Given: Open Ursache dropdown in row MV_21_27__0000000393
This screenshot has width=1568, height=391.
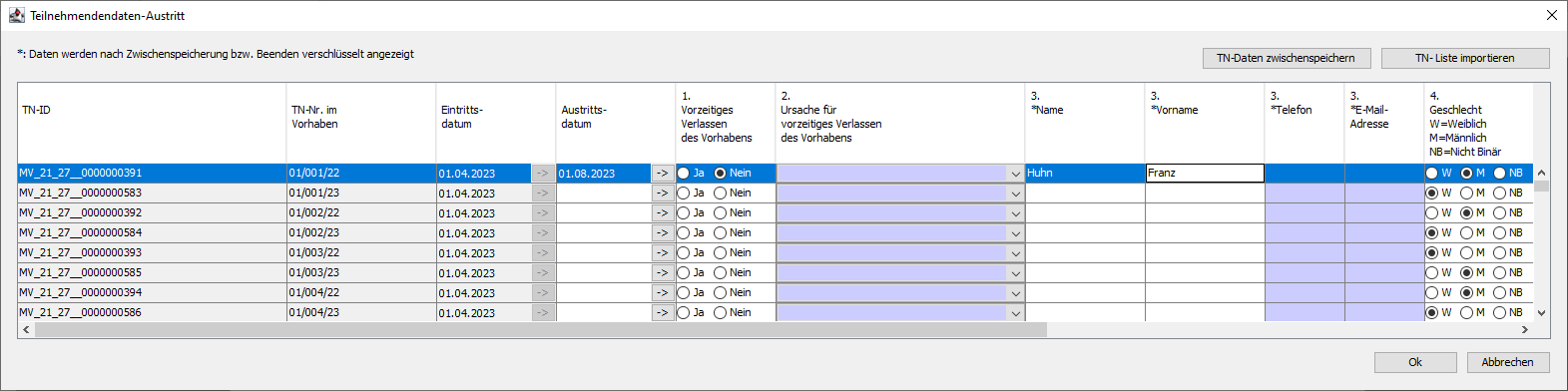Looking at the screenshot, I should pyautogui.click(x=1015, y=253).
